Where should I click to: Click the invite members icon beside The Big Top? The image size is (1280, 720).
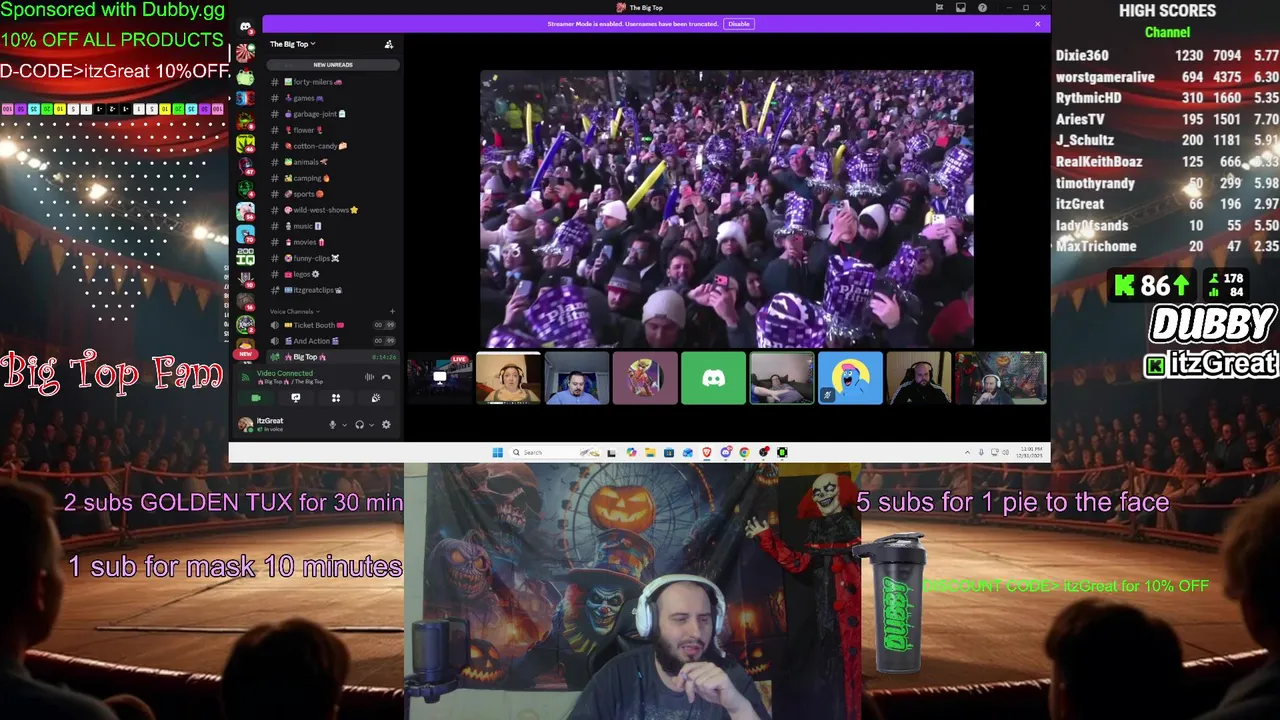click(389, 44)
